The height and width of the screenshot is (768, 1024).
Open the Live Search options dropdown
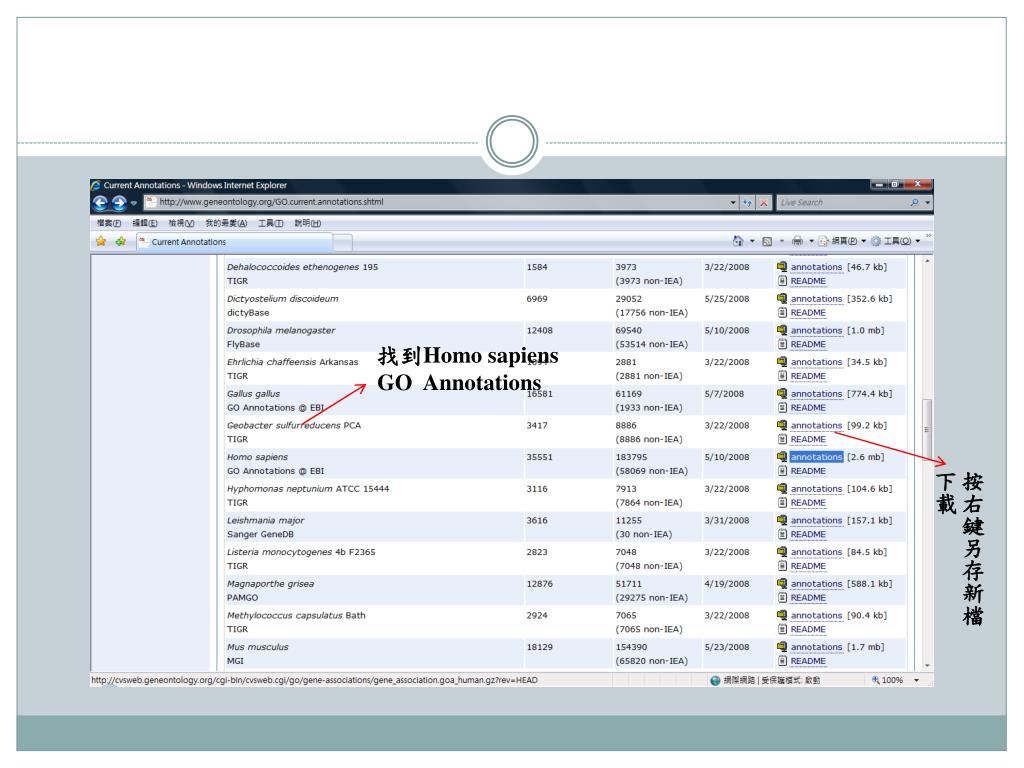click(x=927, y=203)
